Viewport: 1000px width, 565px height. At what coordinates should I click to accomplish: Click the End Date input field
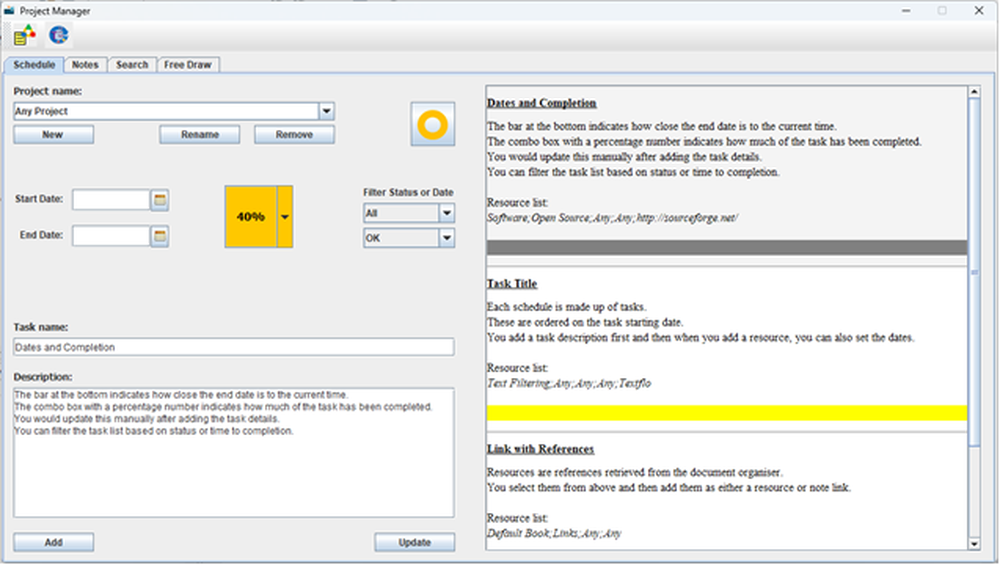point(111,236)
